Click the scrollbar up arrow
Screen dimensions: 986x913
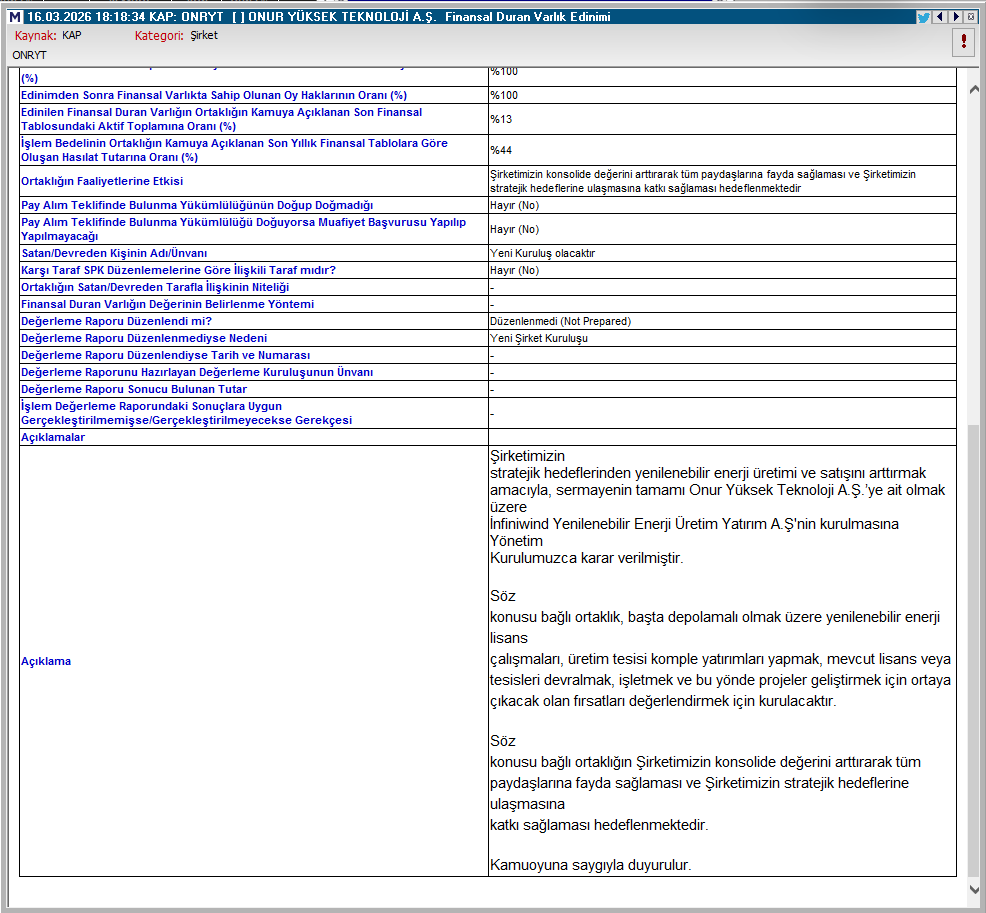click(x=974, y=89)
